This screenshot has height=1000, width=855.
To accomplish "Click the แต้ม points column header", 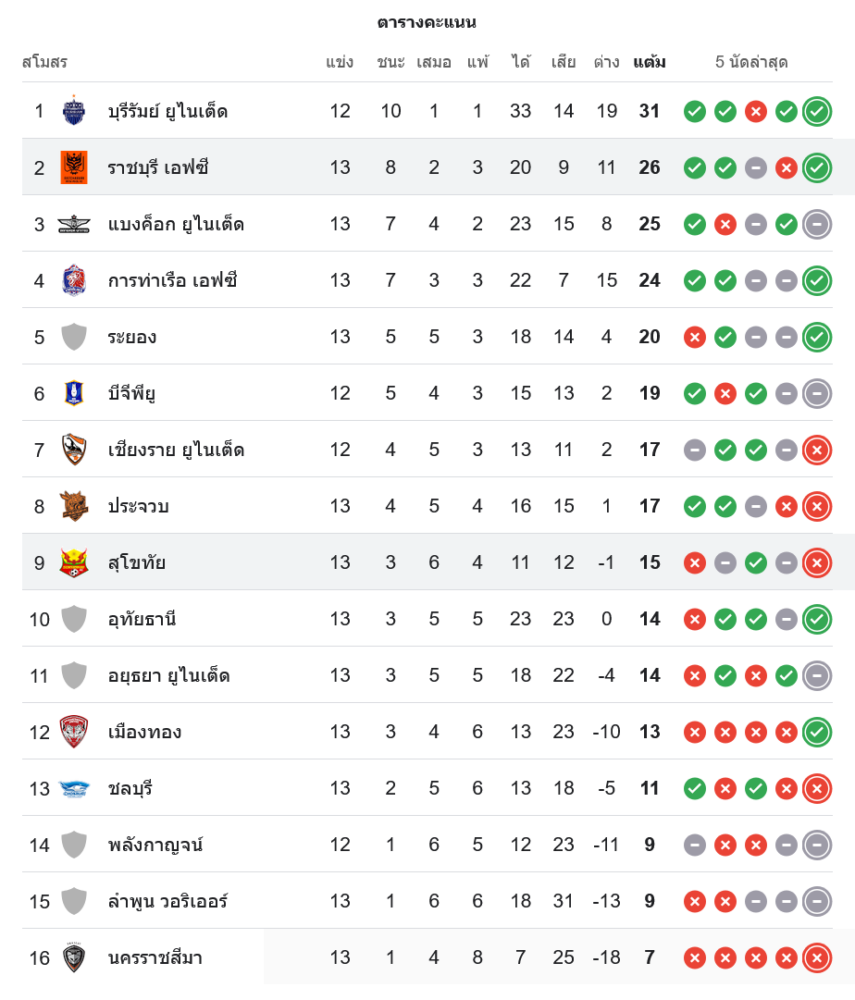I will (649, 62).
